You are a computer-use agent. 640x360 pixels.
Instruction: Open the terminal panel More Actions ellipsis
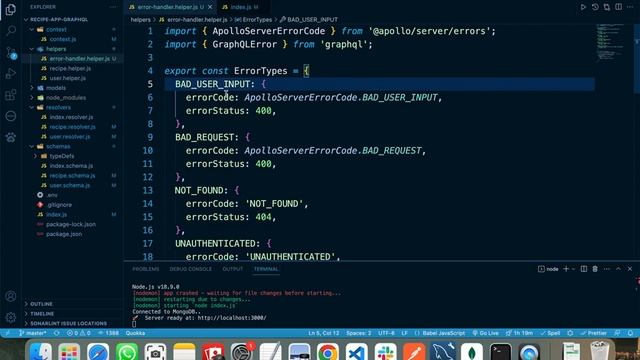[x=607, y=269]
